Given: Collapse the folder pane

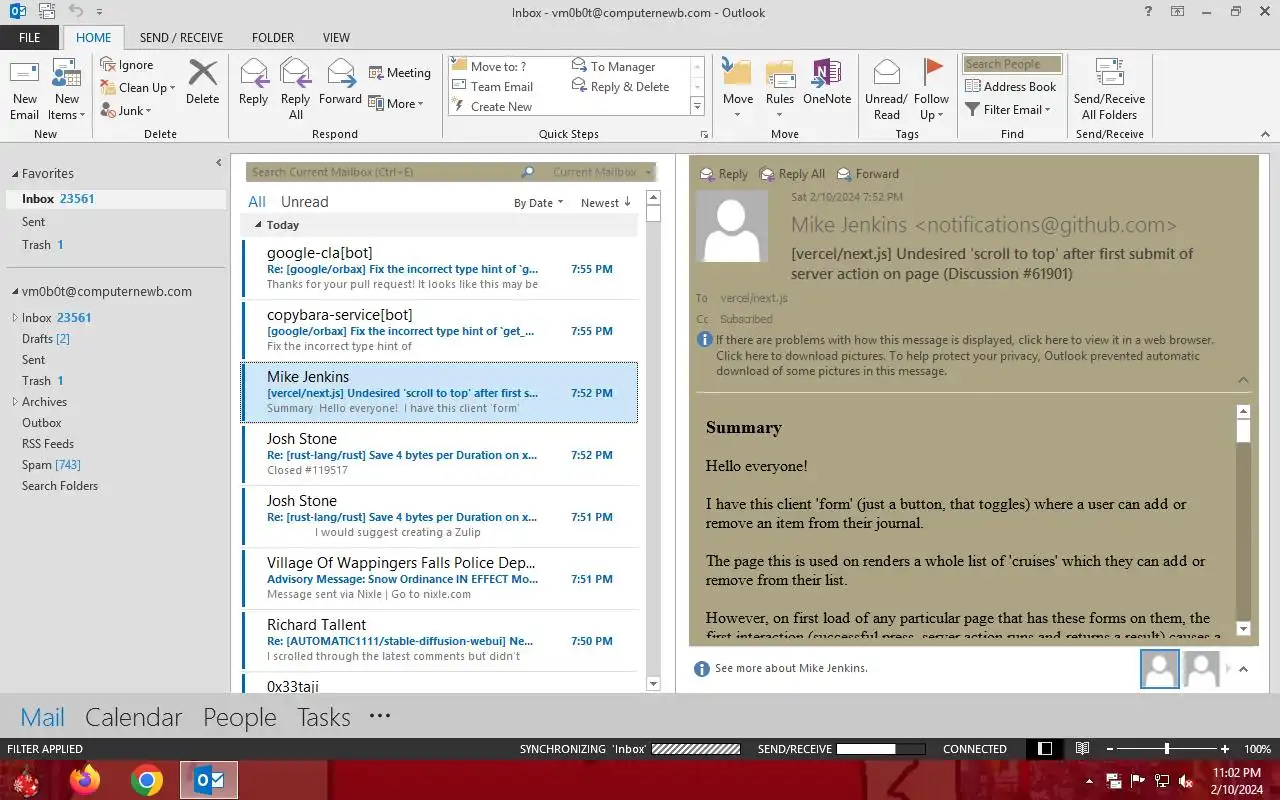Looking at the screenshot, I should point(219,163).
